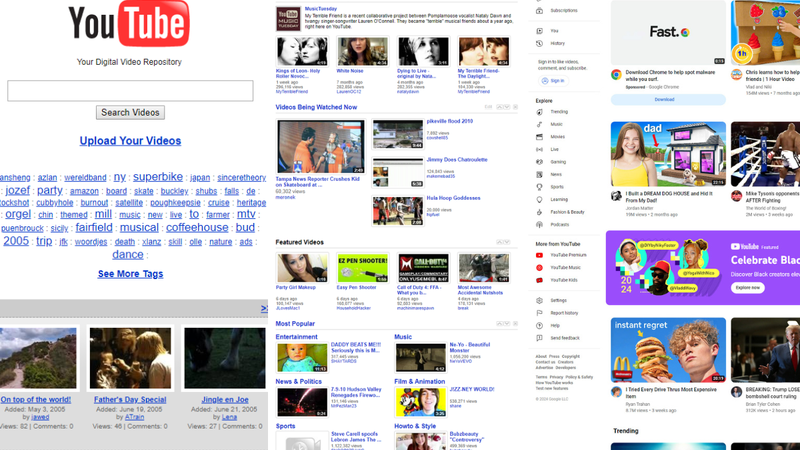Open the Music category under Most Popular
Viewport: 800px width, 450px height.
click(x=403, y=337)
